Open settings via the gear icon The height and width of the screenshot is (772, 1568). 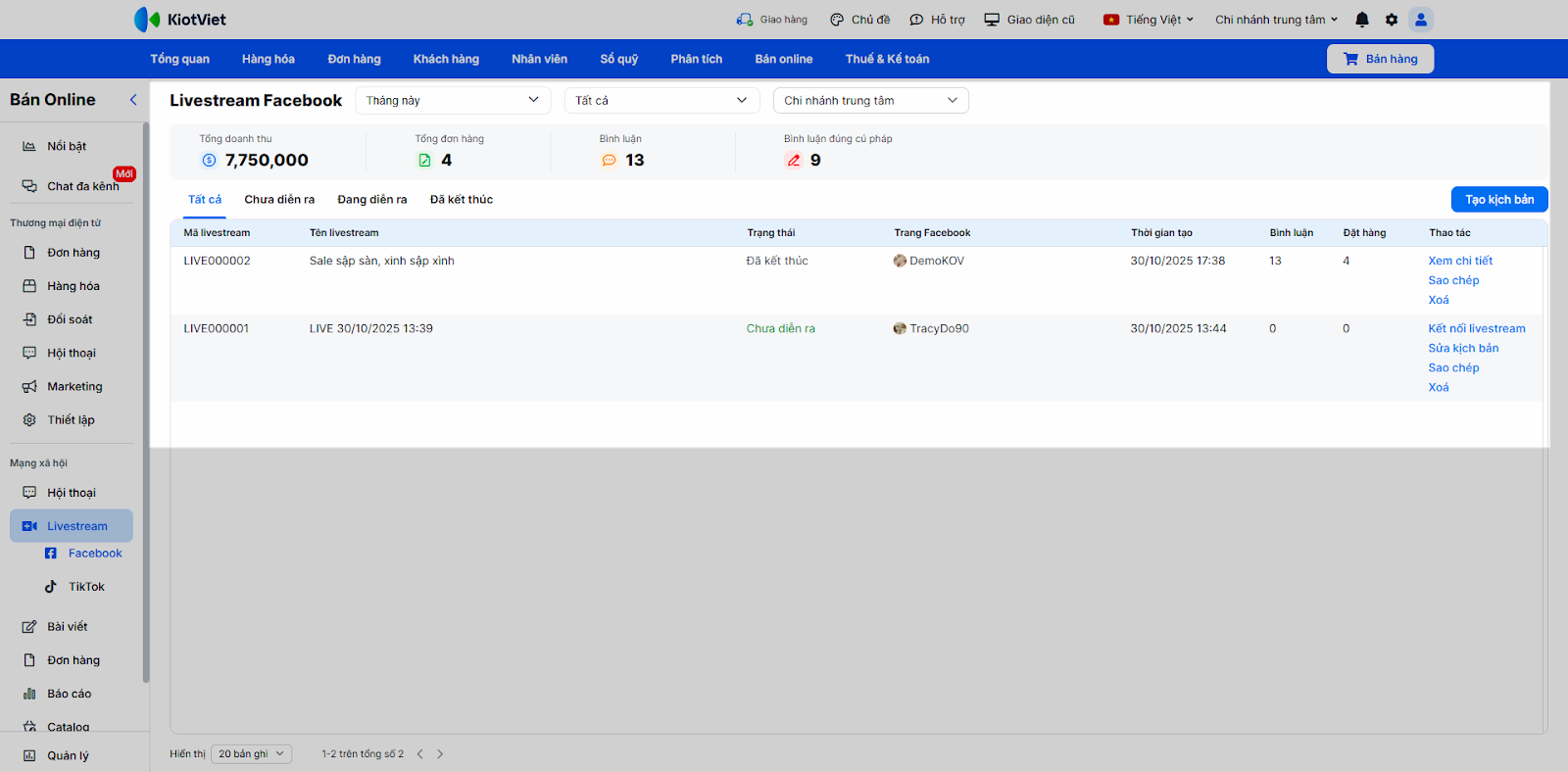click(1392, 20)
